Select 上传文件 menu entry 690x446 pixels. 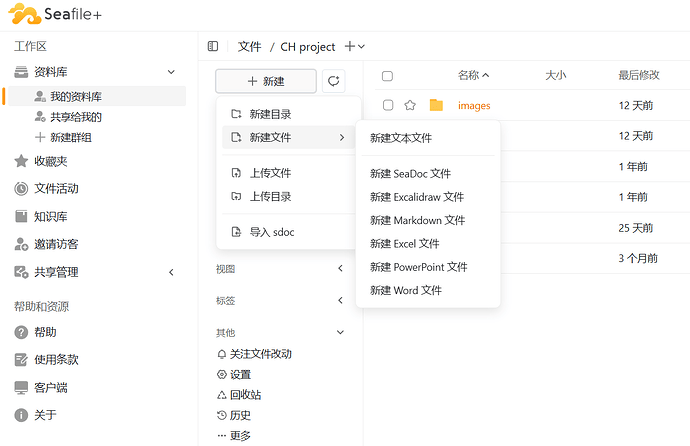(x=289, y=173)
